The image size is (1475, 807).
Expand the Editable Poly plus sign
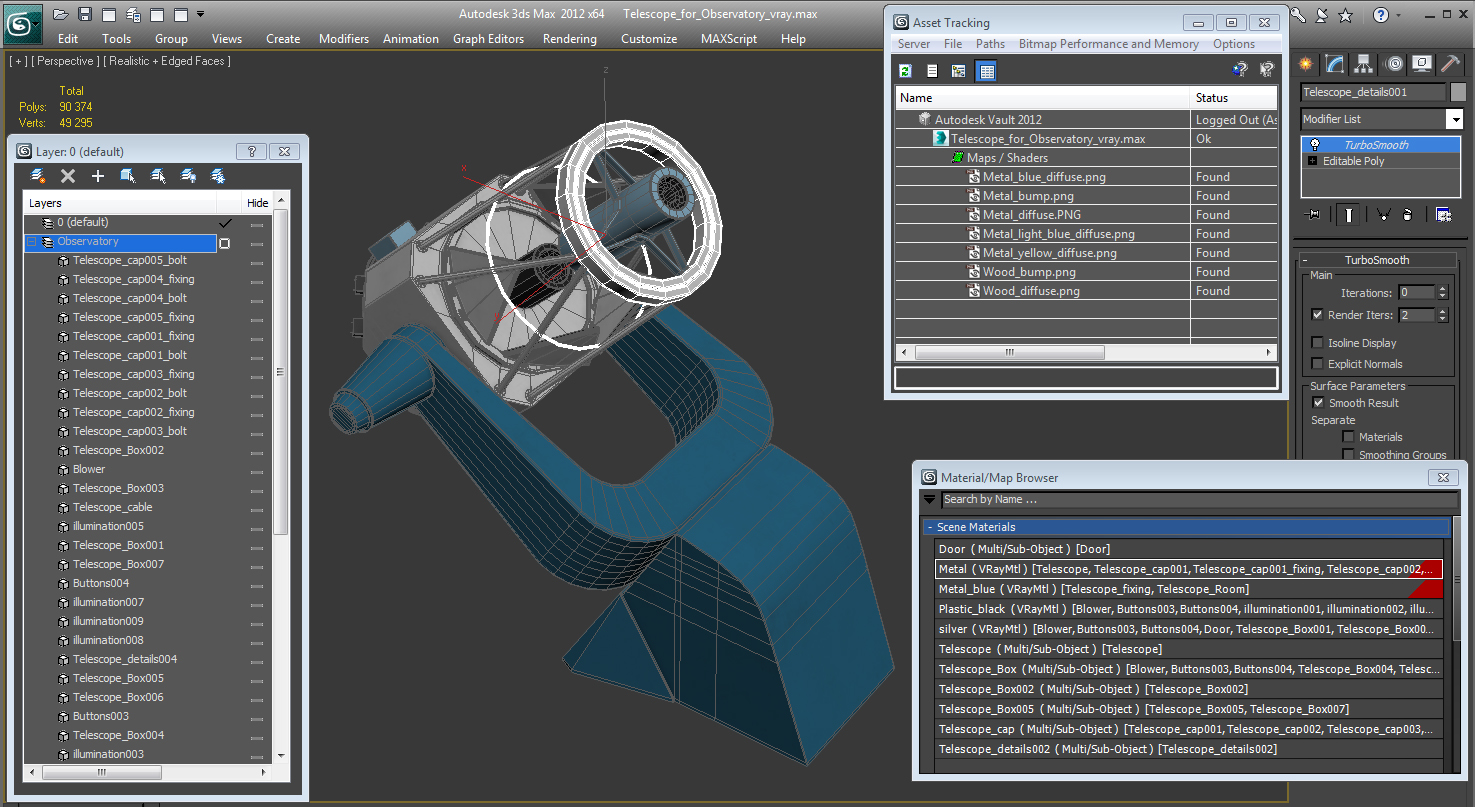[x=1313, y=161]
